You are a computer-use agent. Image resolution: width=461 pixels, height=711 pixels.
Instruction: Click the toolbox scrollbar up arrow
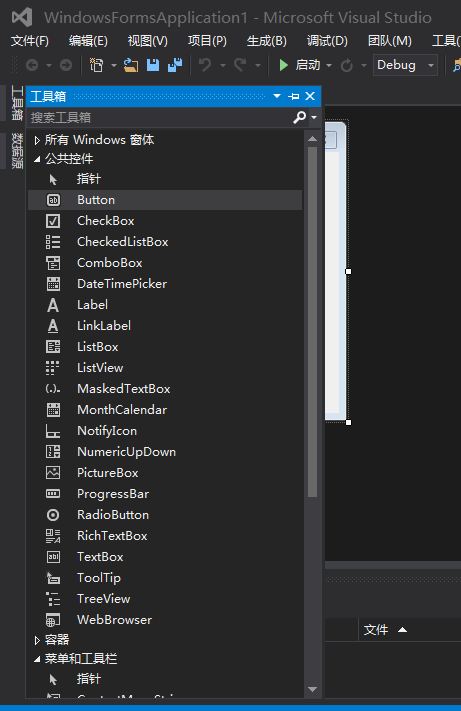coord(312,138)
